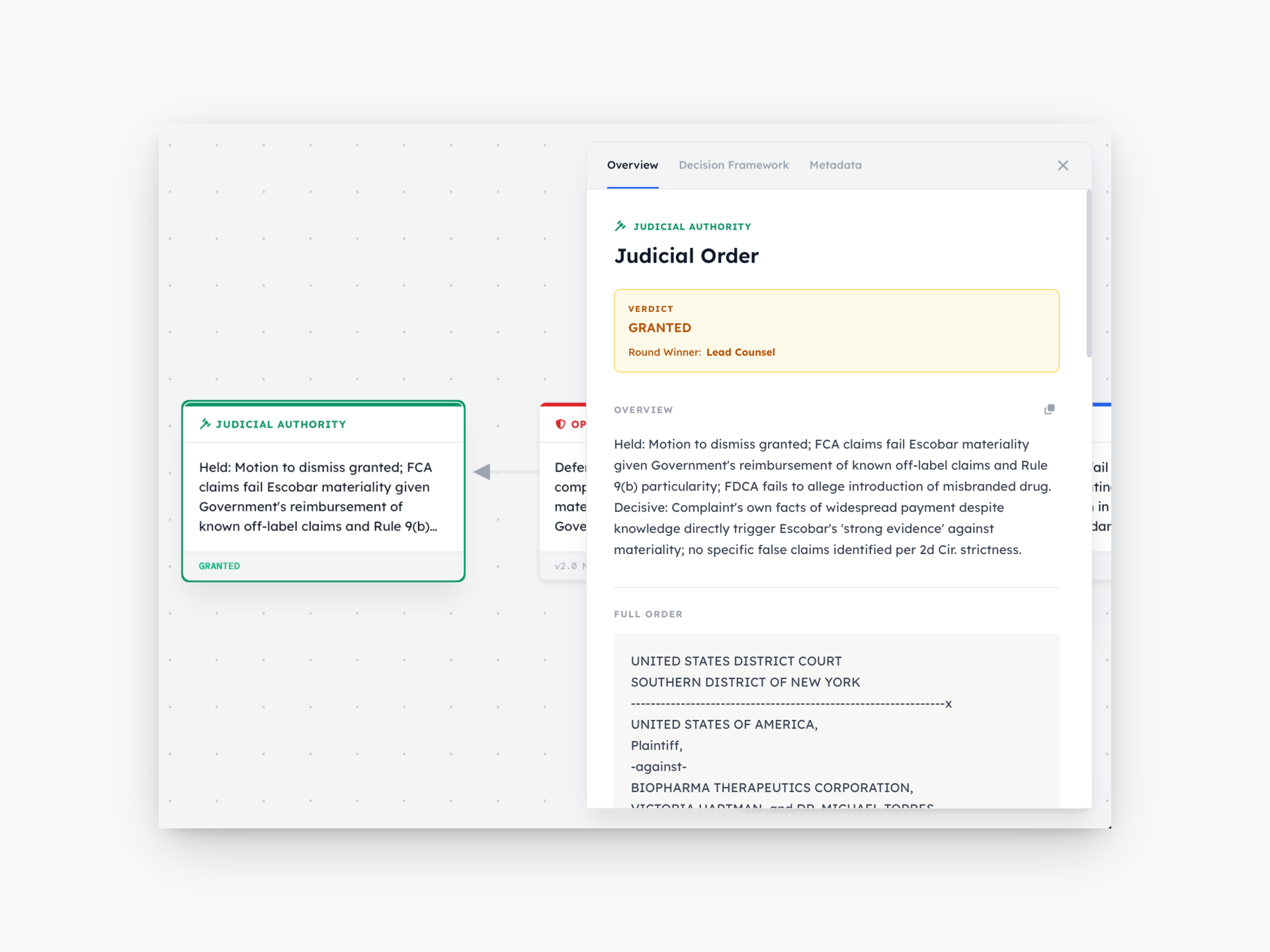The width and height of the screenshot is (1270, 952).
Task: Select the Judicial Authority node summary text
Action: [317, 496]
